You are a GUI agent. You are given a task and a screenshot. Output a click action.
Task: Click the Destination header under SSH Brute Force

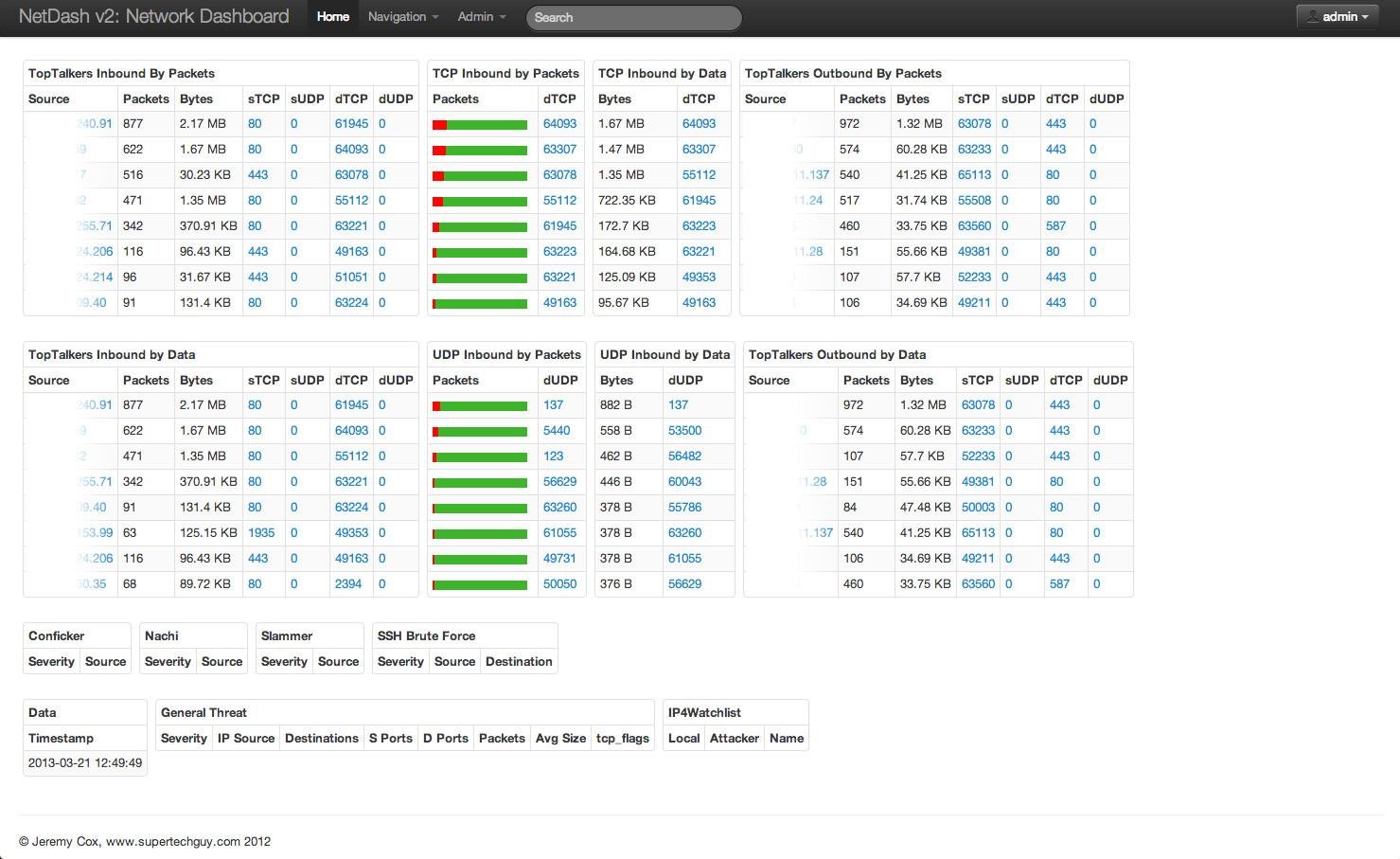pyautogui.click(x=519, y=661)
